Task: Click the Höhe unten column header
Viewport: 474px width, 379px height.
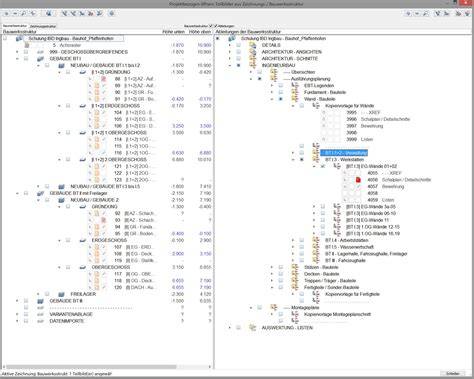Action: tap(173, 32)
